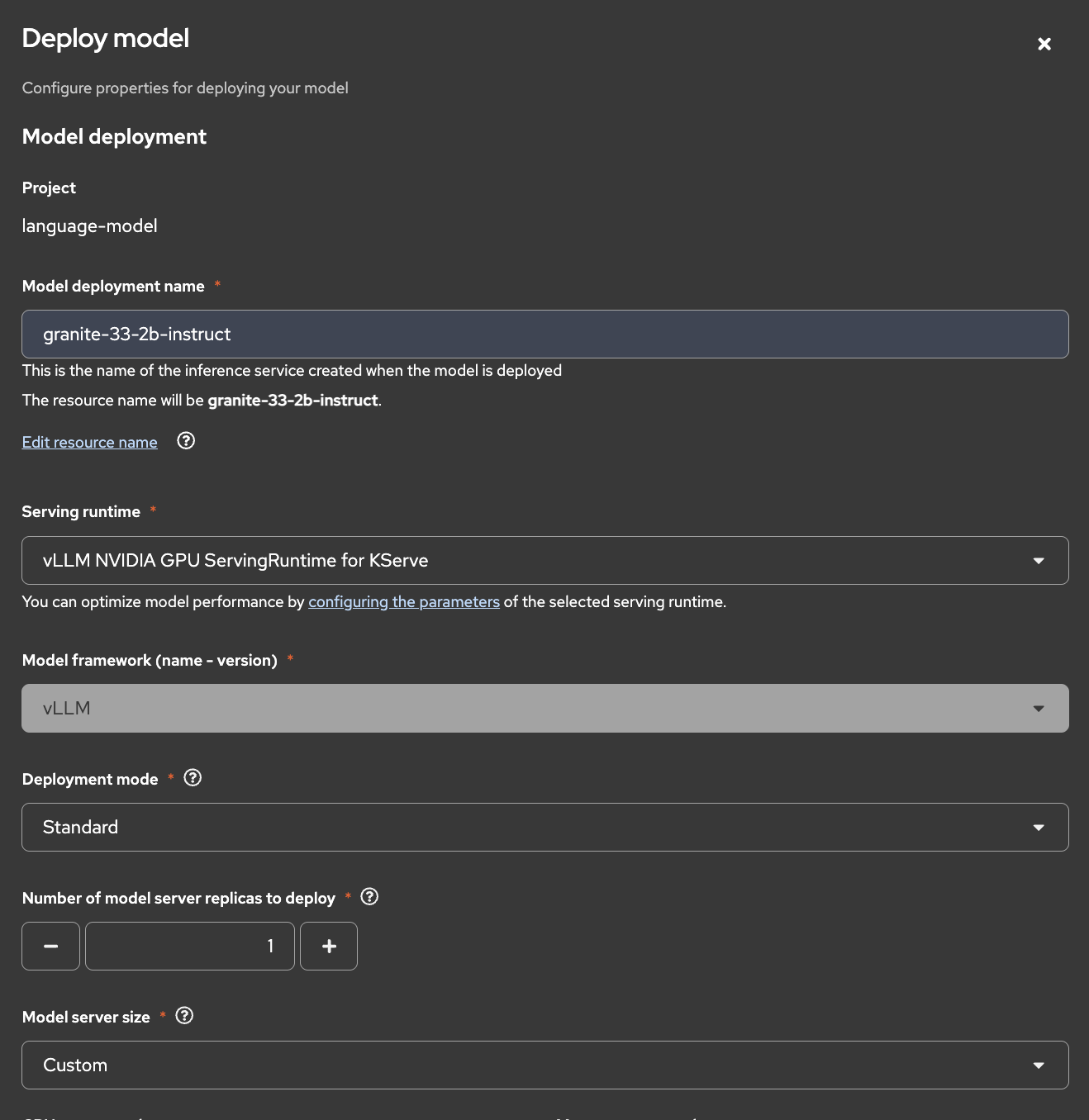This screenshot has width=1089, height=1120.
Task: Open Deployment mode help icon
Action: [193, 778]
